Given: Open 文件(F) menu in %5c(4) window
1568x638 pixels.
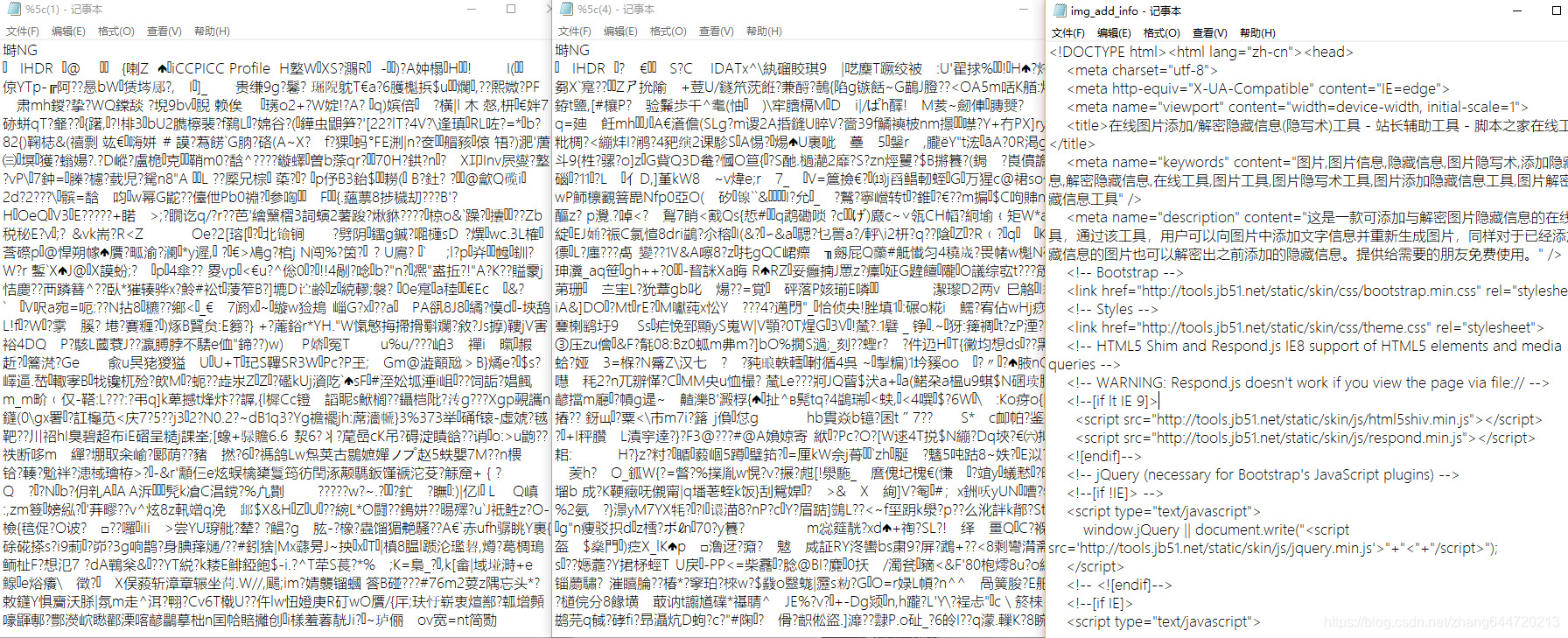Looking at the screenshot, I should [x=575, y=32].
